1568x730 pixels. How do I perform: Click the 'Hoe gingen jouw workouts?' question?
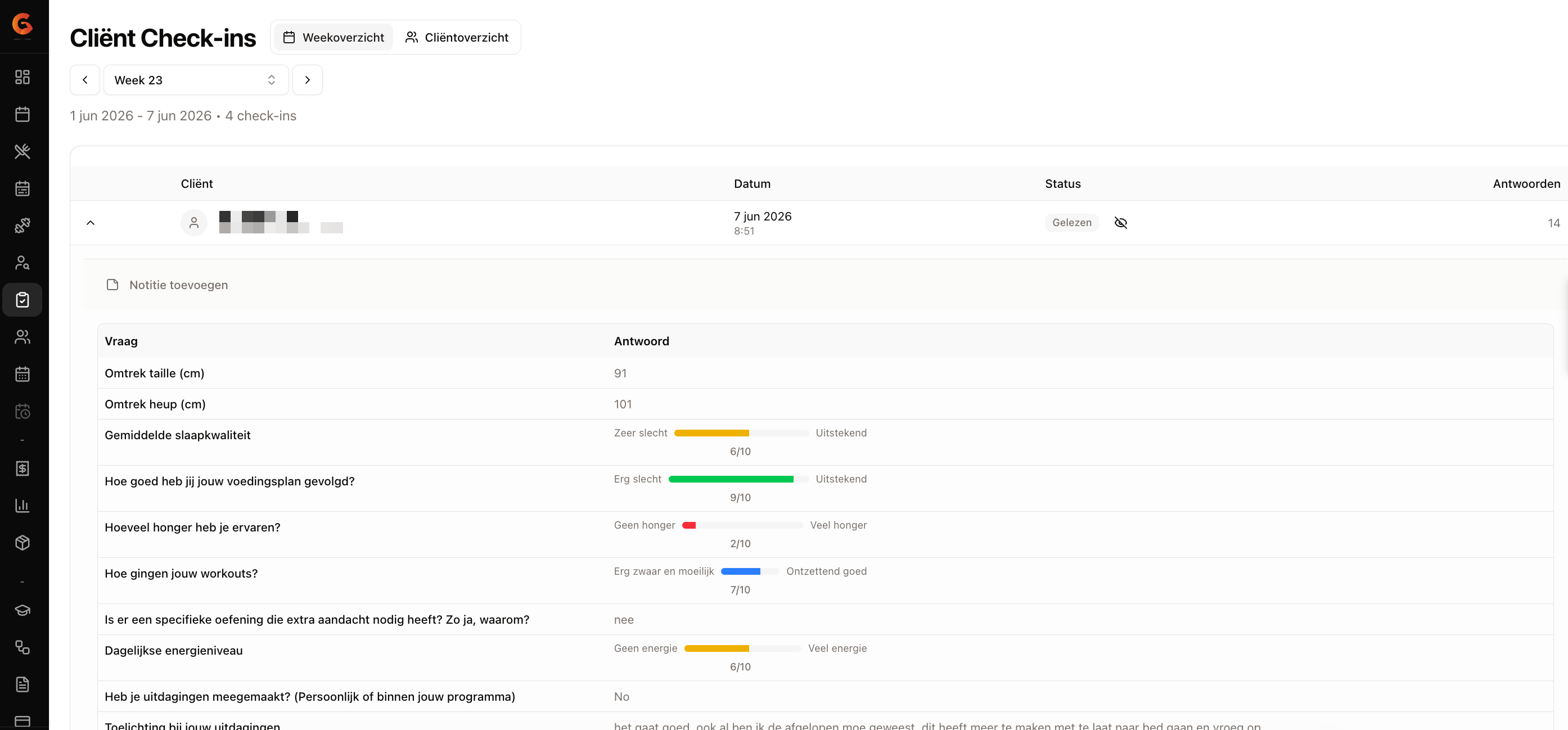coord(182,574)
